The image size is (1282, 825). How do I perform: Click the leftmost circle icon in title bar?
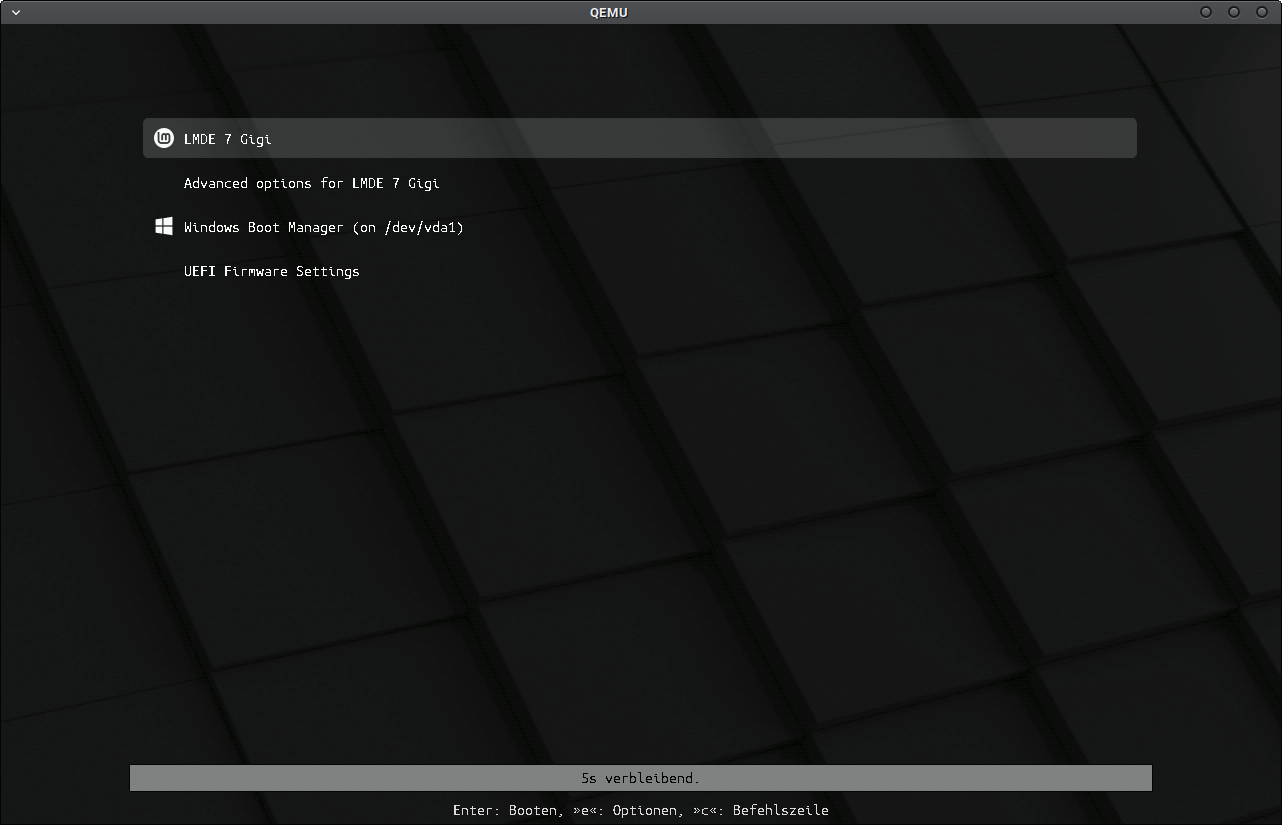click(1205, 12)
